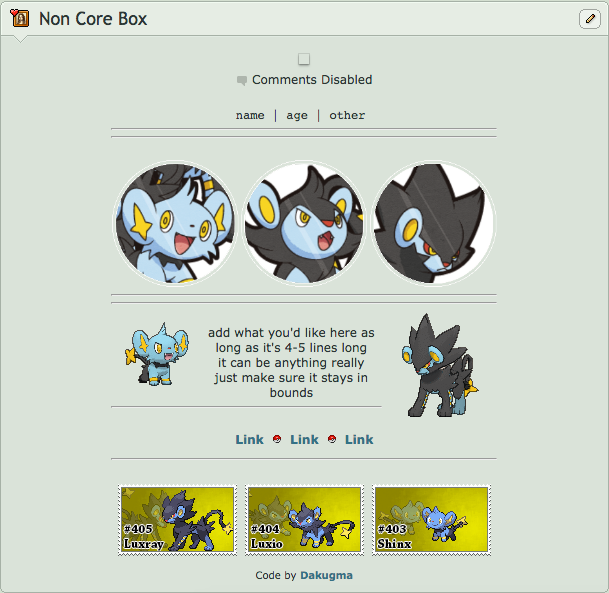Click the #405 Luxray stamp
Image resolution: width=609 pixels, height=593 pixels.
click(177, 520)
